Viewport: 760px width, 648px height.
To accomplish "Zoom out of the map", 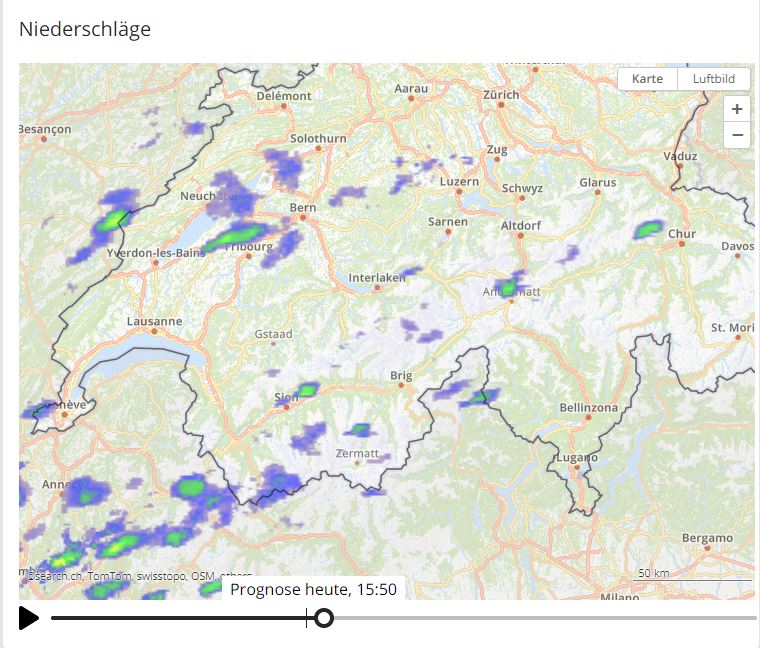I will [737, 134].
